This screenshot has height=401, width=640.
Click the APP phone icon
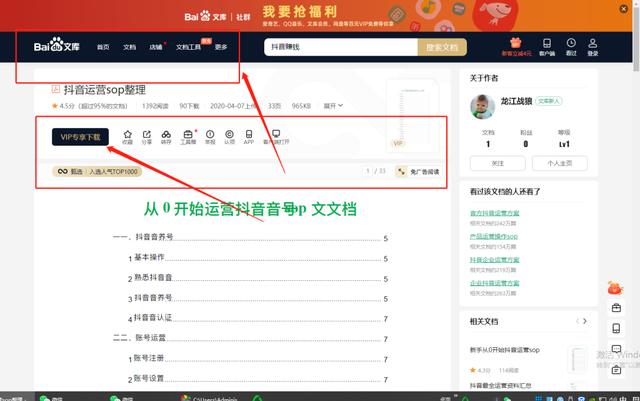pos(249,137)
